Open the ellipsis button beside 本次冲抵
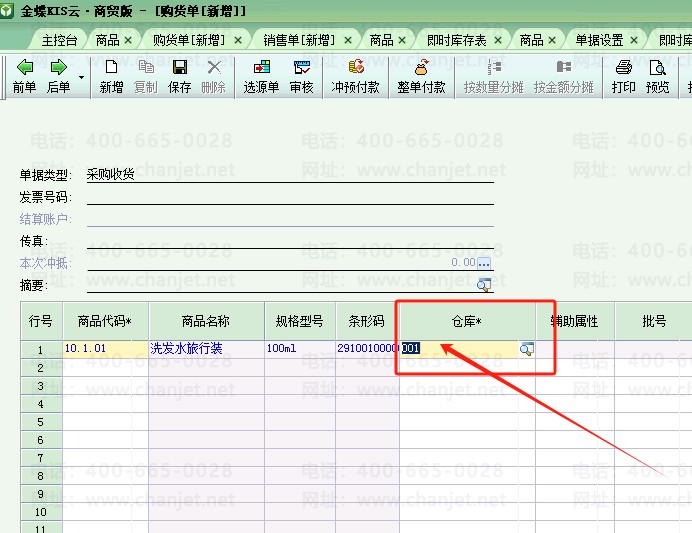The width and height of the screenshot is (692, 533). (x=484, y=263)
